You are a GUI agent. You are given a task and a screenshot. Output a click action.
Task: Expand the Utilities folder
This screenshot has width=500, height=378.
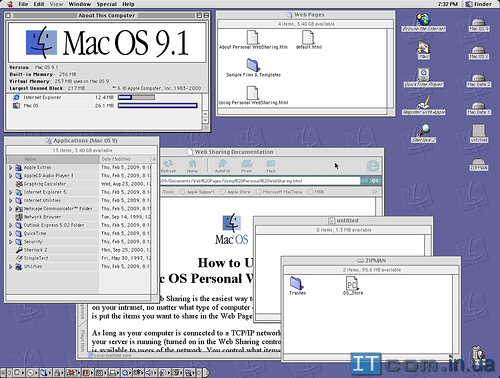pos(11,266)
